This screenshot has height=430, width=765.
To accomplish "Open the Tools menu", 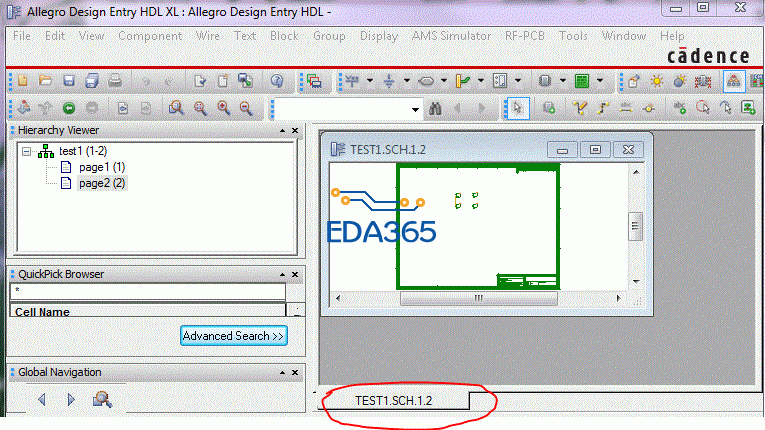I will tap(573, 36).
